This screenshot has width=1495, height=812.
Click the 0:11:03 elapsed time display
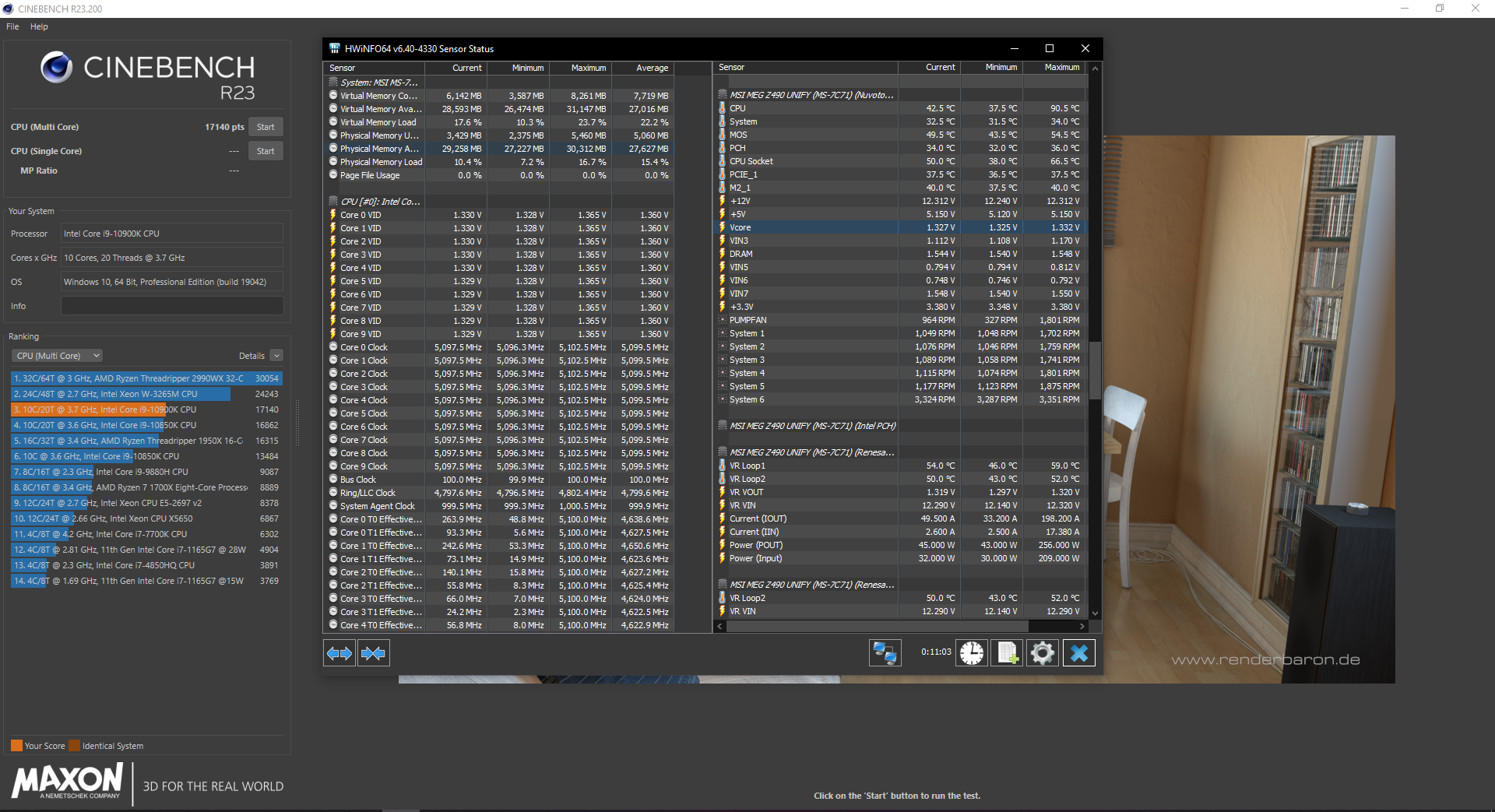point(936,652)
